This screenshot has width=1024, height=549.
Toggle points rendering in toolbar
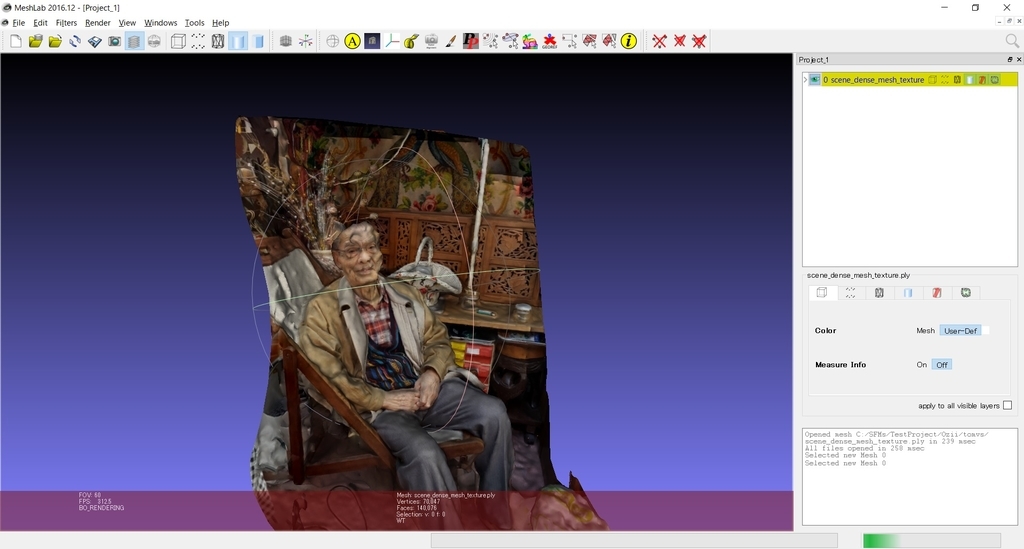click(x=198, y=41)
